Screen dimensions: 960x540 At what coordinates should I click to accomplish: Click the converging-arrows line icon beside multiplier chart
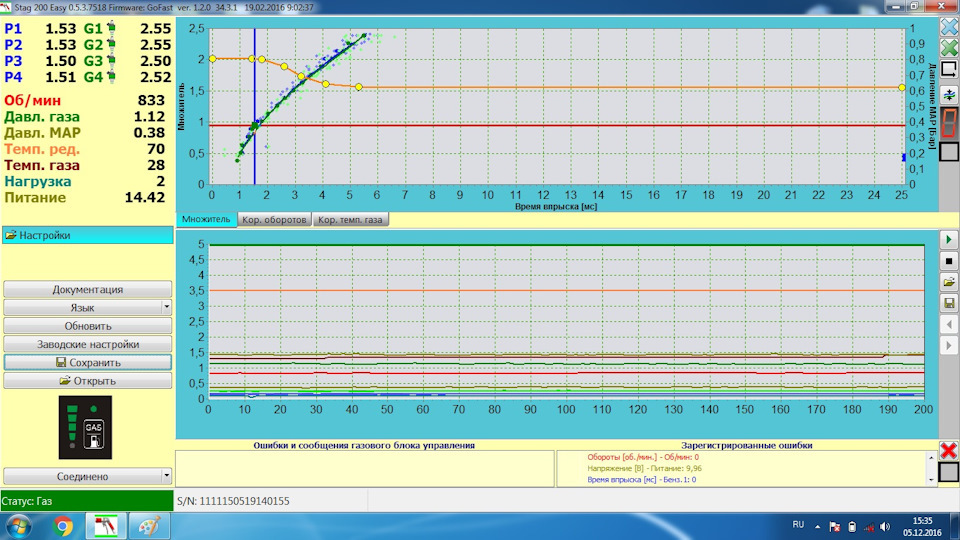949,95
